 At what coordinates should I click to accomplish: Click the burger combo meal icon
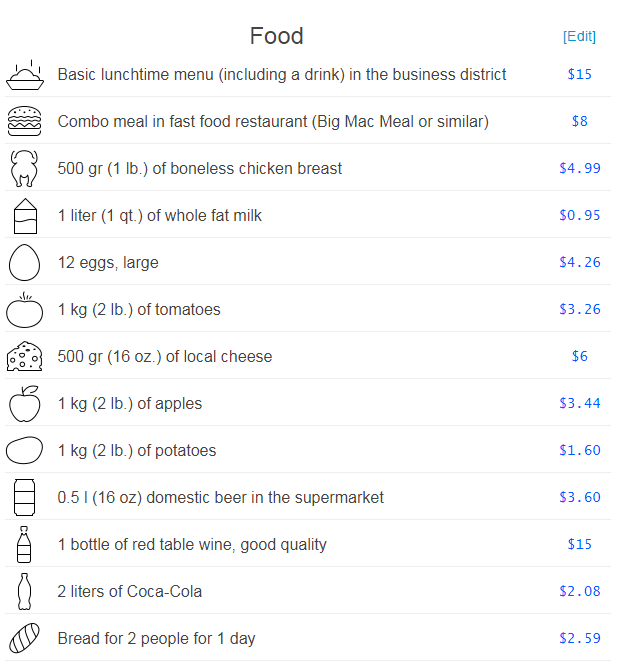[24, 121]
